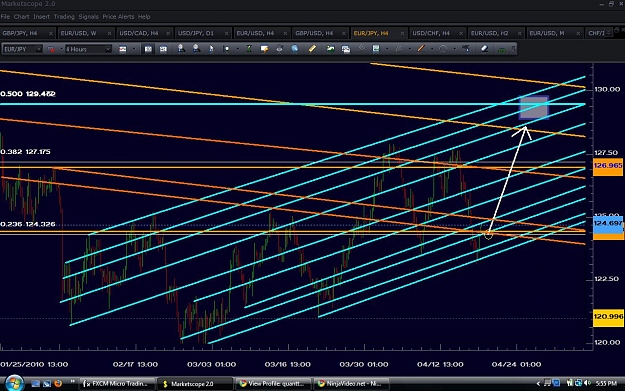
Task: Open Windows Start button
Action: click(14, 383)
